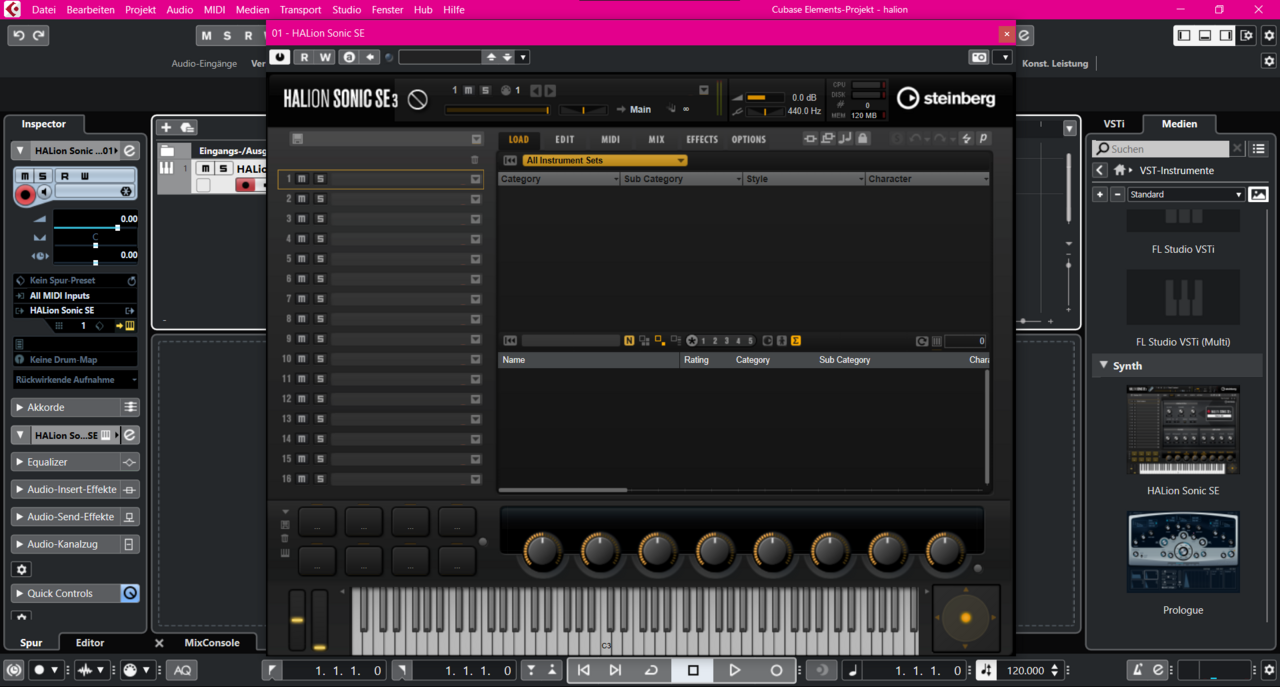Enable Write automation in the plug-in header

325,57
